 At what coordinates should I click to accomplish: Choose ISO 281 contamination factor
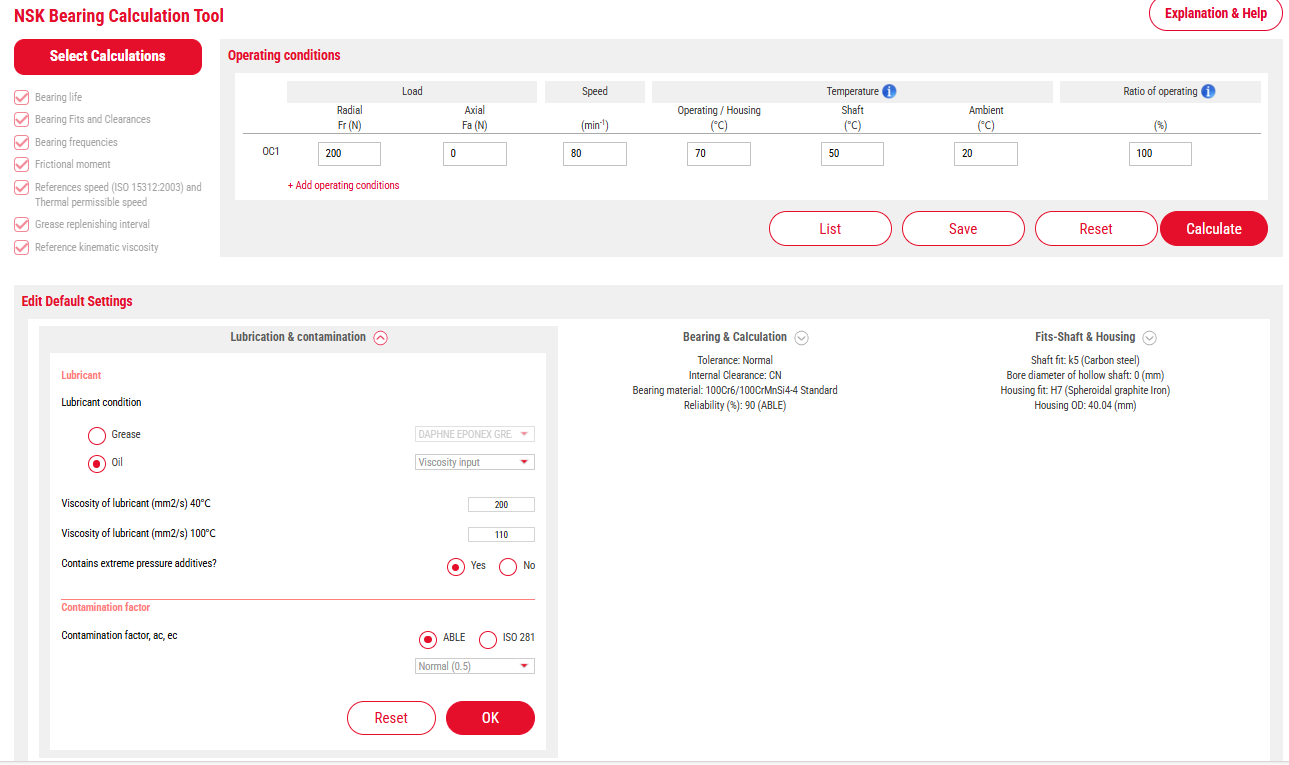487,639
